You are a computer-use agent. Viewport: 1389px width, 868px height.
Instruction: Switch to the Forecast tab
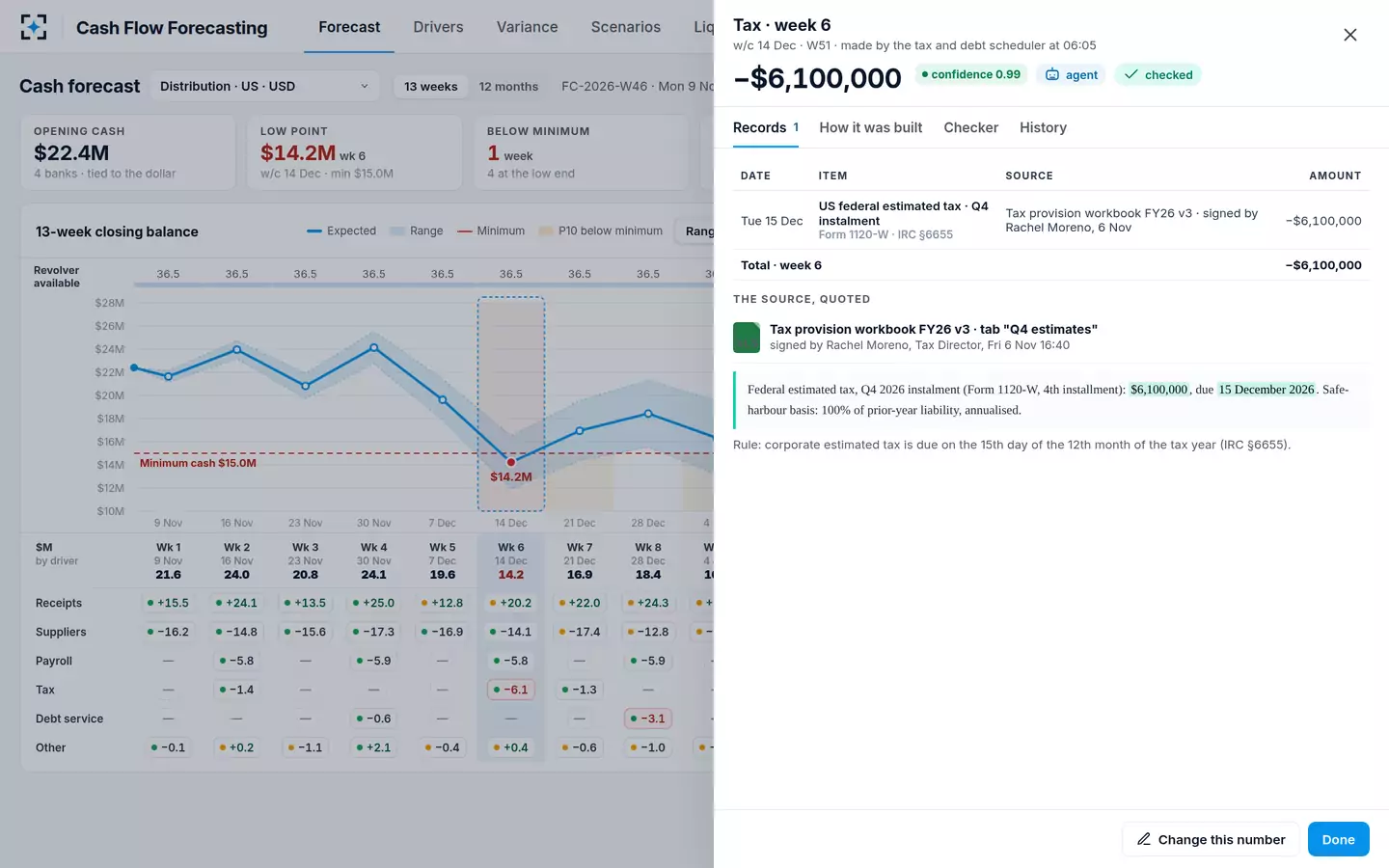tap(349, 27)
